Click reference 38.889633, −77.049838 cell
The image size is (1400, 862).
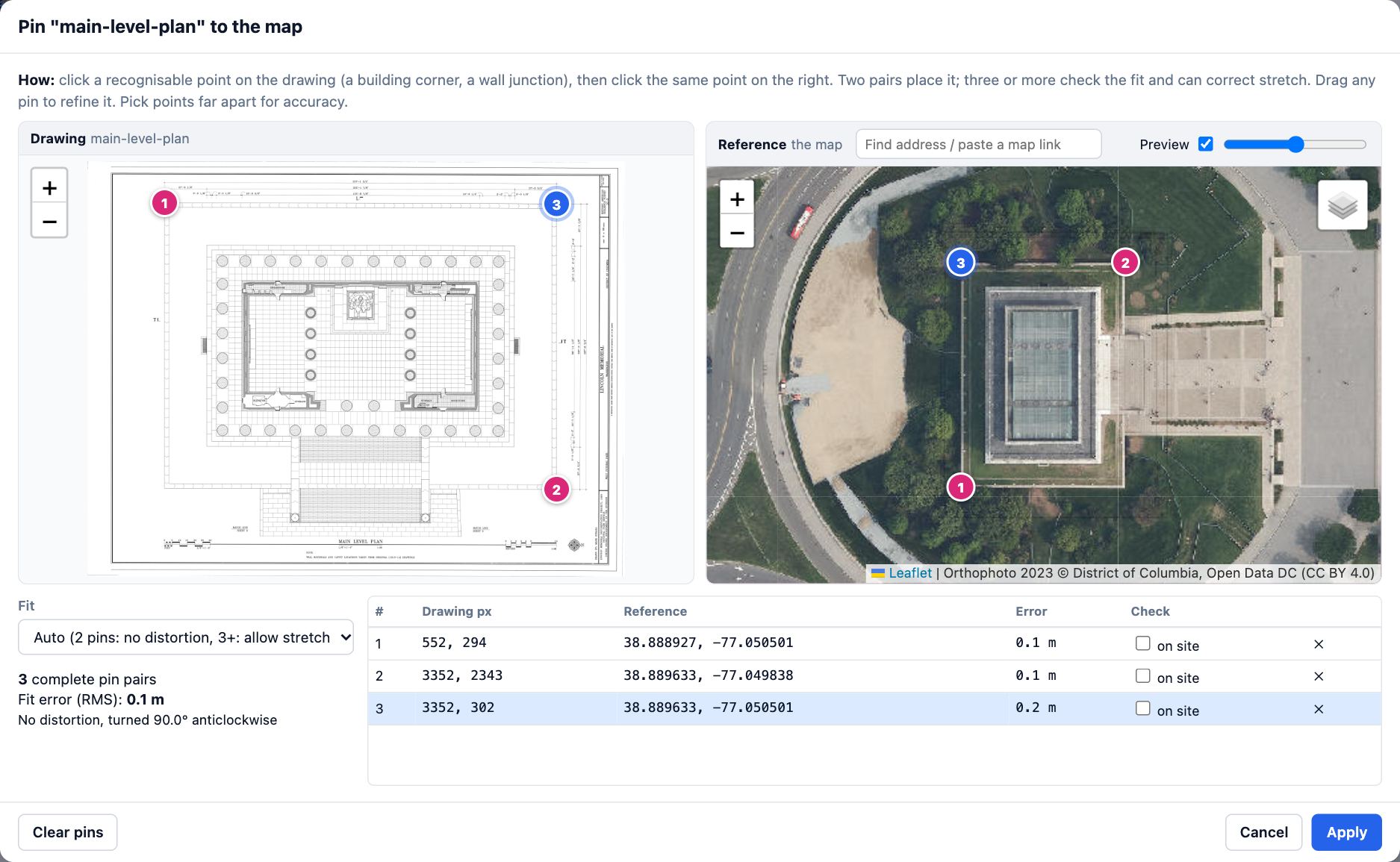click(x=708, y=675)
